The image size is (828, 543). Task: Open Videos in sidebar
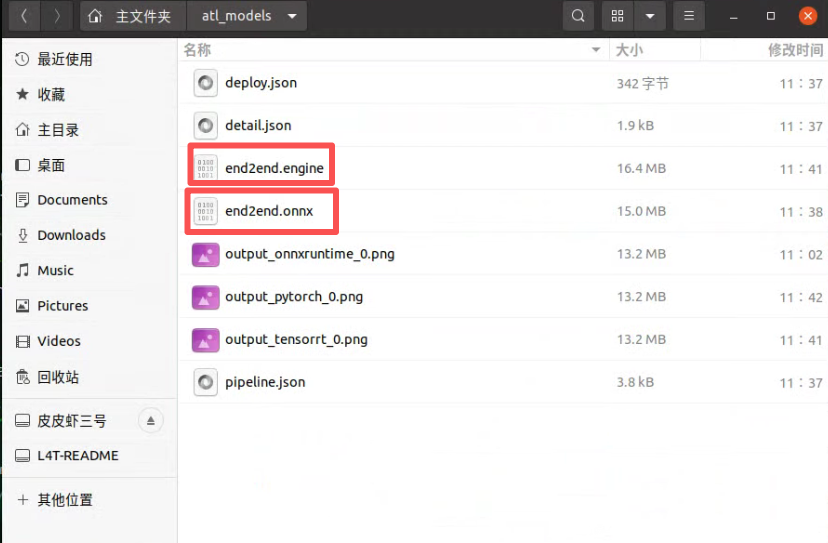[90, 341]
